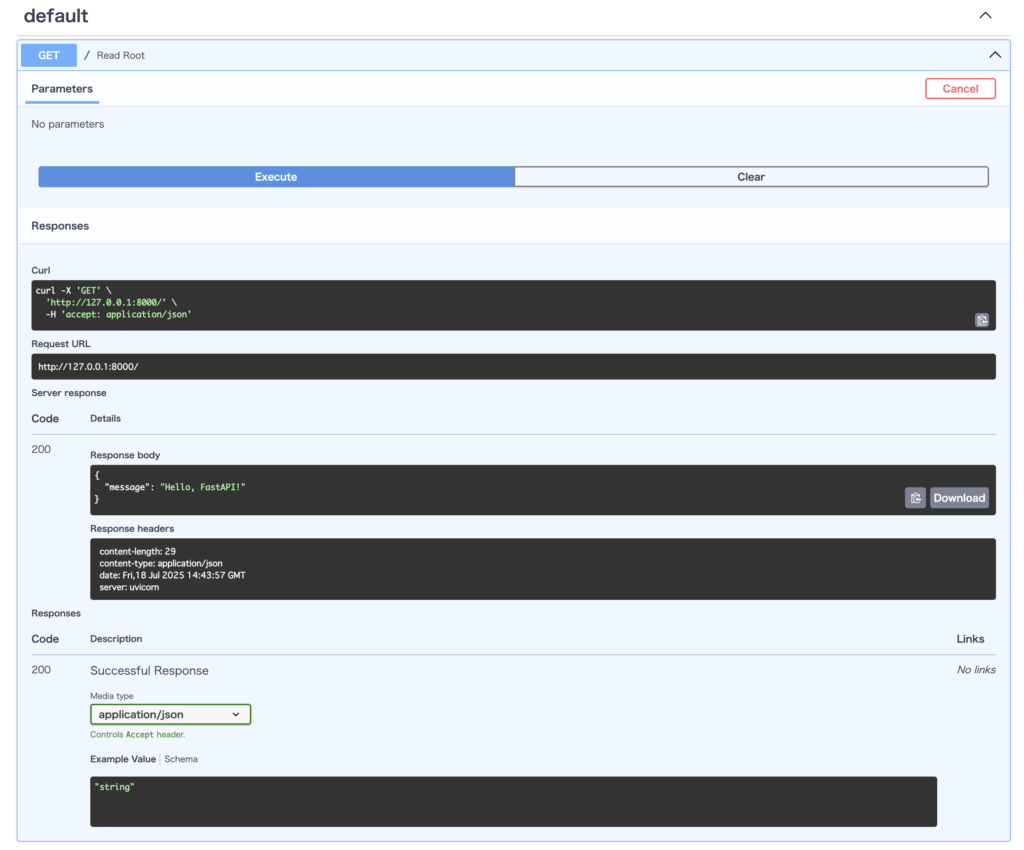Click the default tag heading
The image size is (1024, 850).
(56, 16)
